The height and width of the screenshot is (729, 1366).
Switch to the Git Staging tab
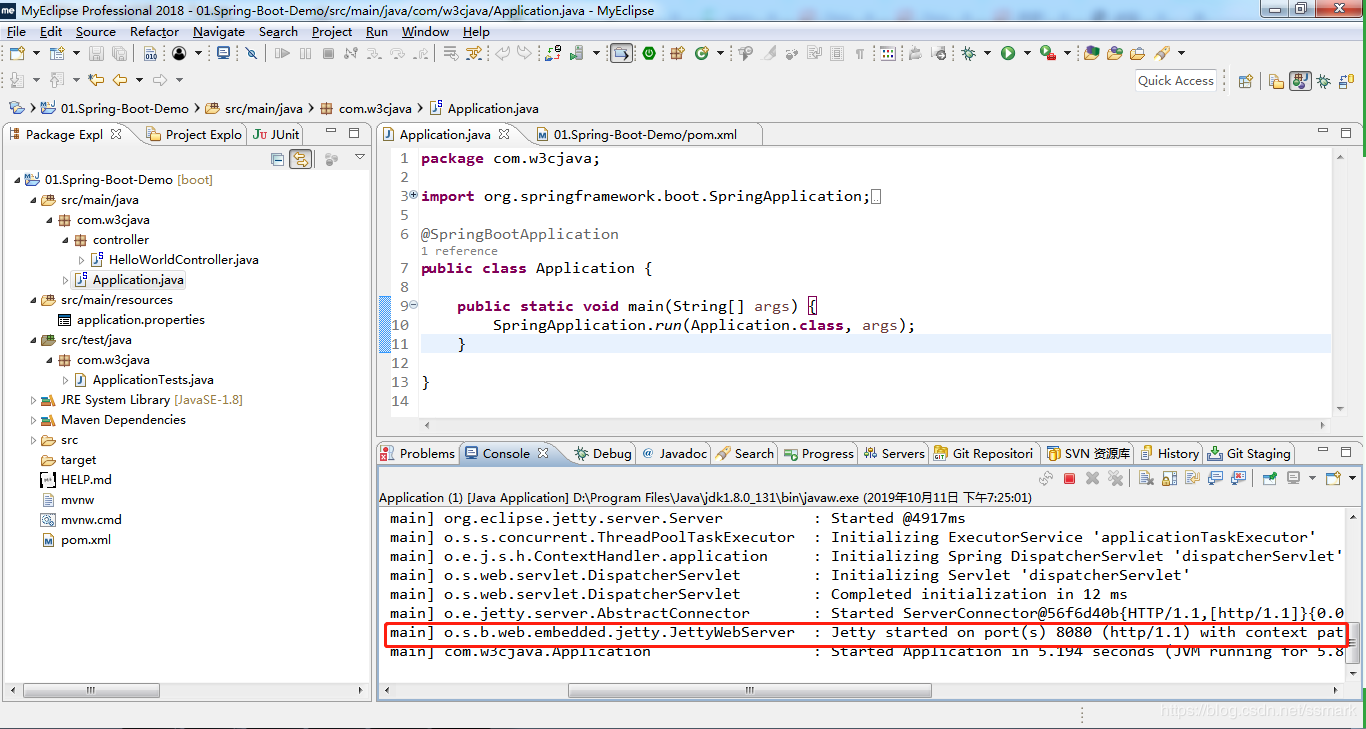[1250, 453]
